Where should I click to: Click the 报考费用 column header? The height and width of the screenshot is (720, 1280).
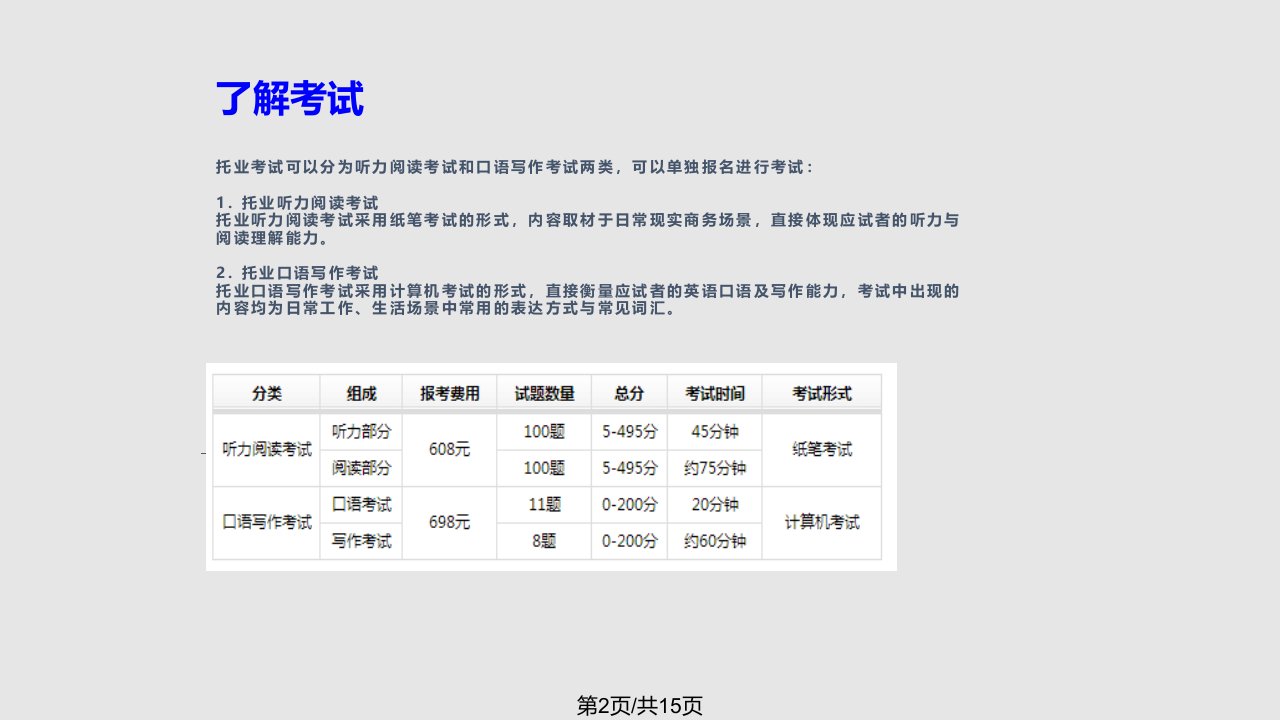449,393
